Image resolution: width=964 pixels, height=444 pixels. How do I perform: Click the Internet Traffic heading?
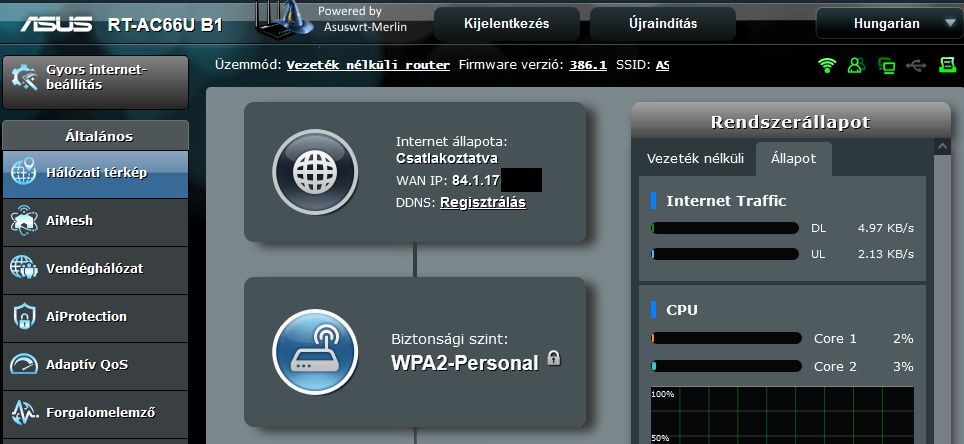click(x=726, y=201)
